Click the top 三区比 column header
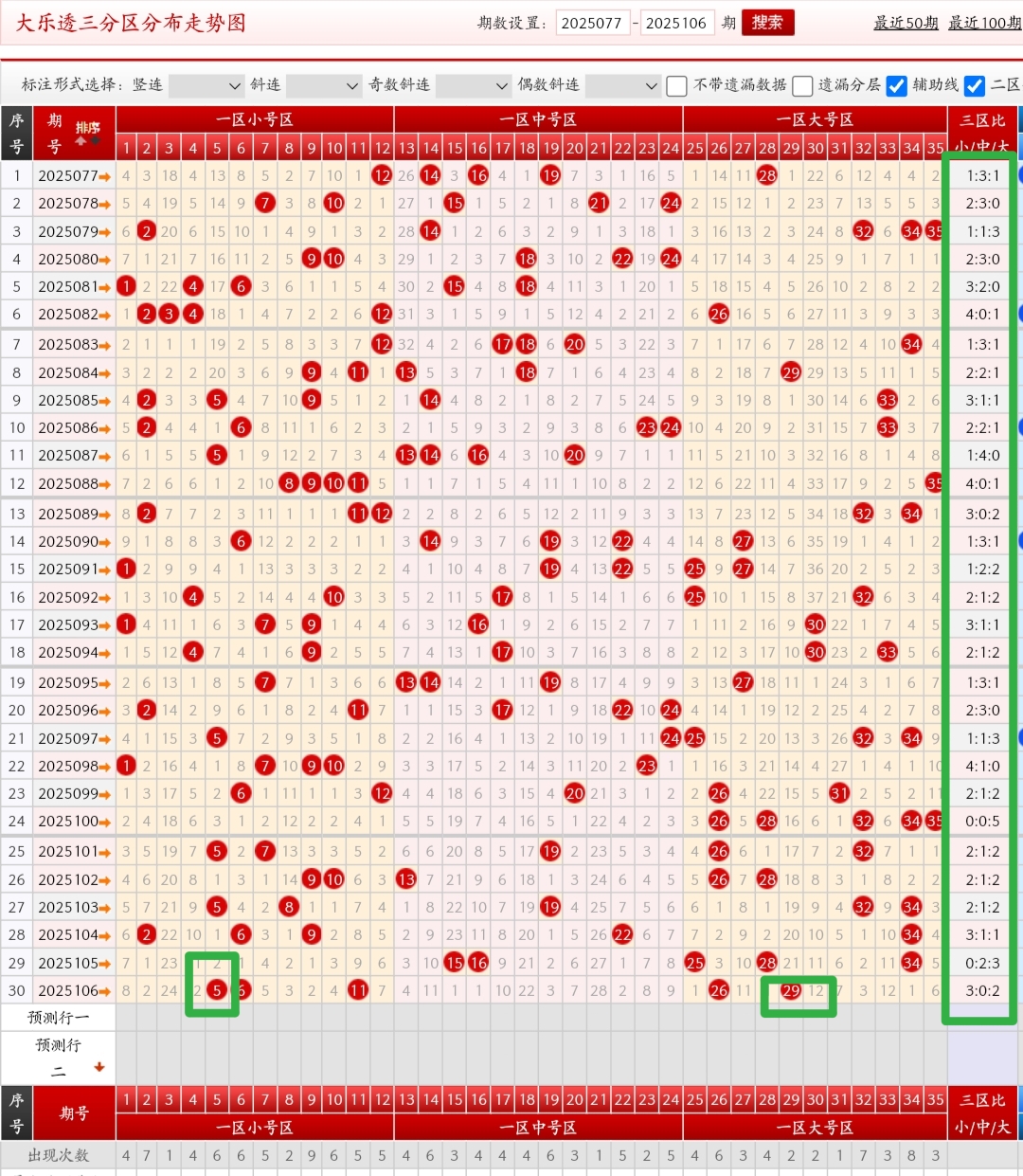This screenshot has width=1023, height=1176. [x=982, y=134]
